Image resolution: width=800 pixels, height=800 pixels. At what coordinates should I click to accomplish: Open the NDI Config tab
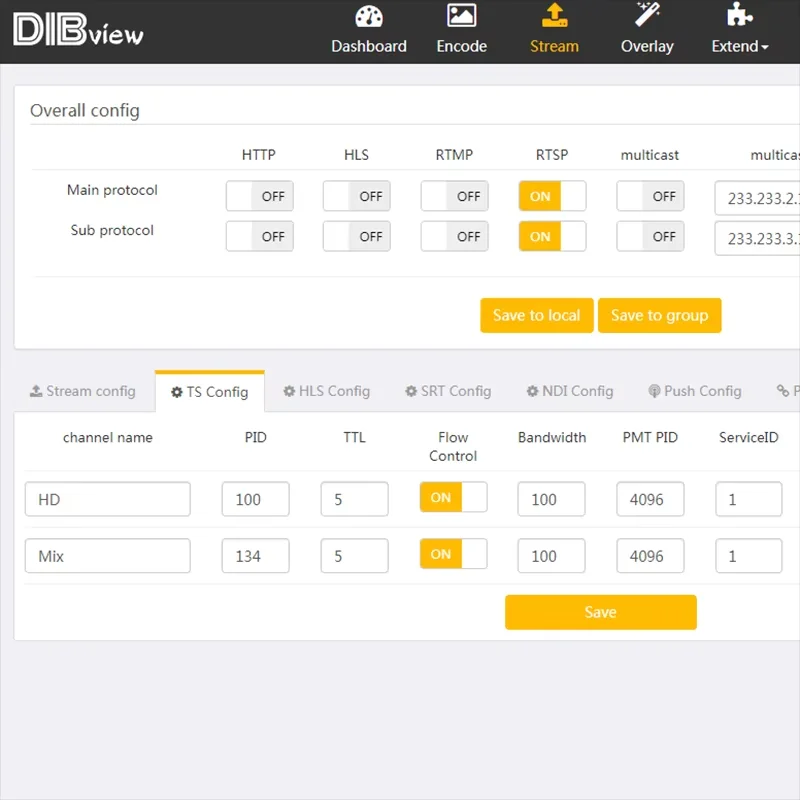click(x=570, y=391)
